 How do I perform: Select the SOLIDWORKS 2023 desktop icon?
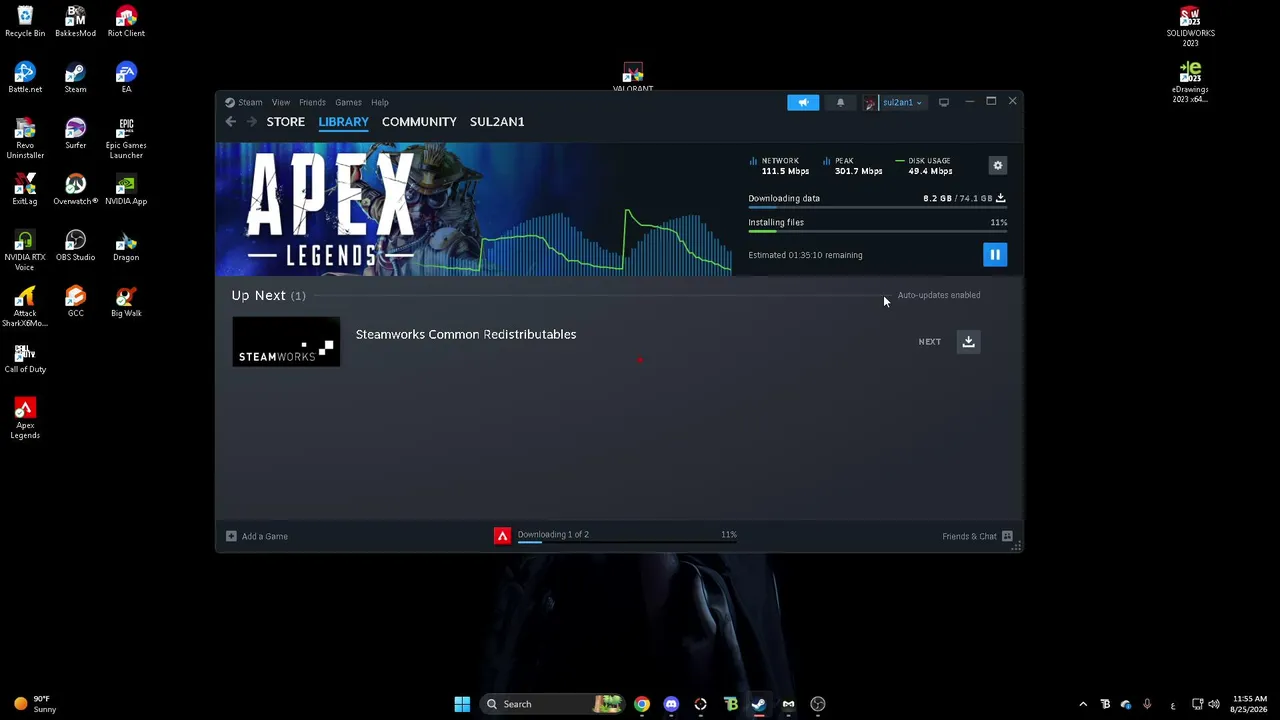1190,27
